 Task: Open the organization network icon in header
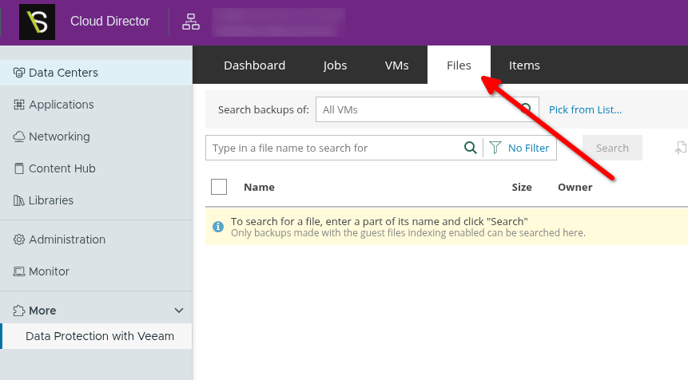191,22
